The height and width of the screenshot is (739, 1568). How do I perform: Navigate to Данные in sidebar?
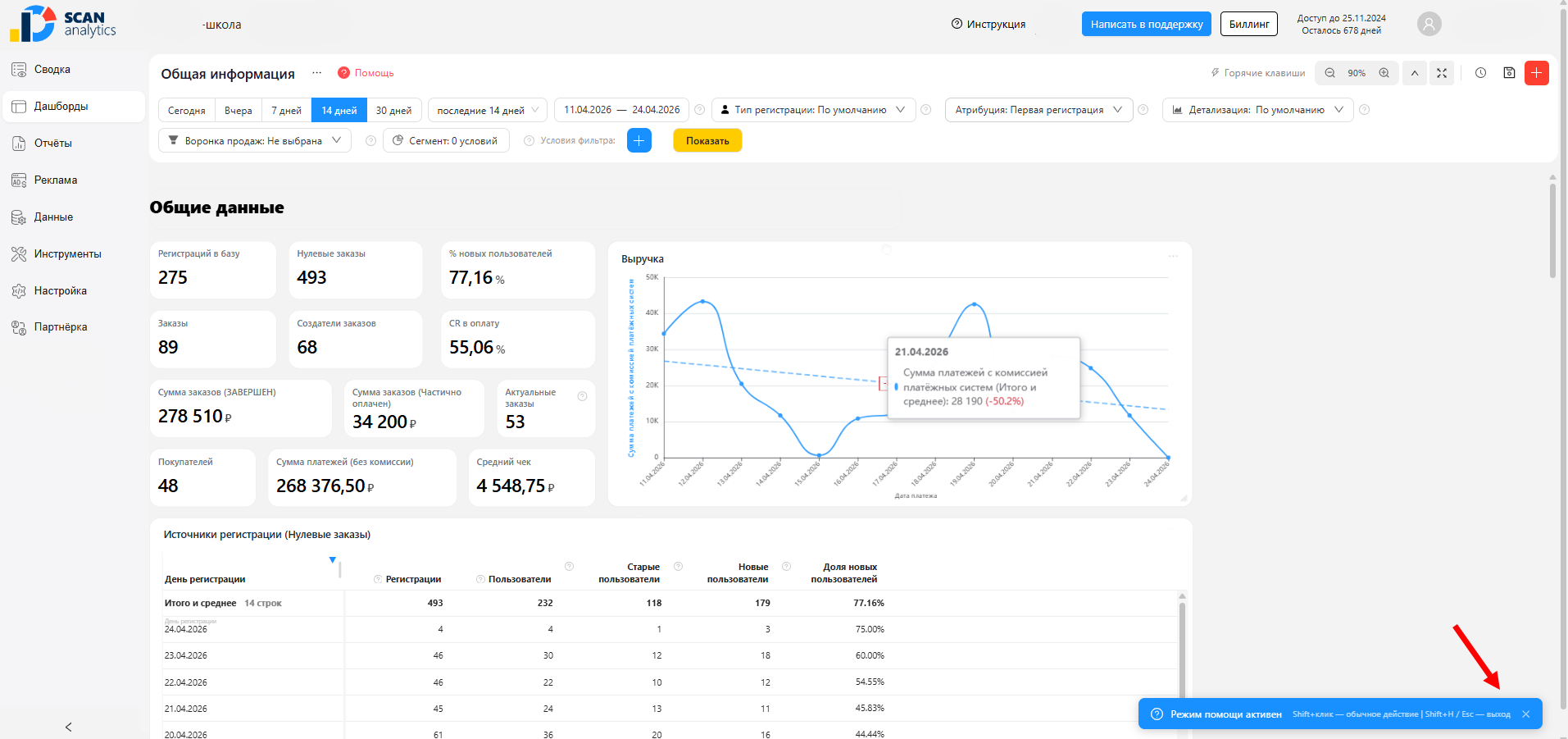[x=74, y=217]
